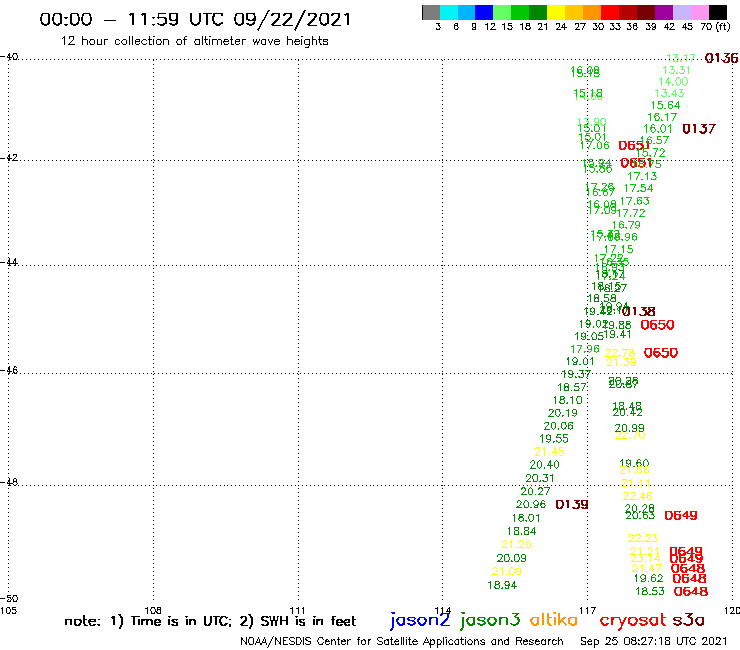740x650 pixels.
Task: Select the jason3 satellite legend label
Action: pyautogui.click(x=490, y=620)
